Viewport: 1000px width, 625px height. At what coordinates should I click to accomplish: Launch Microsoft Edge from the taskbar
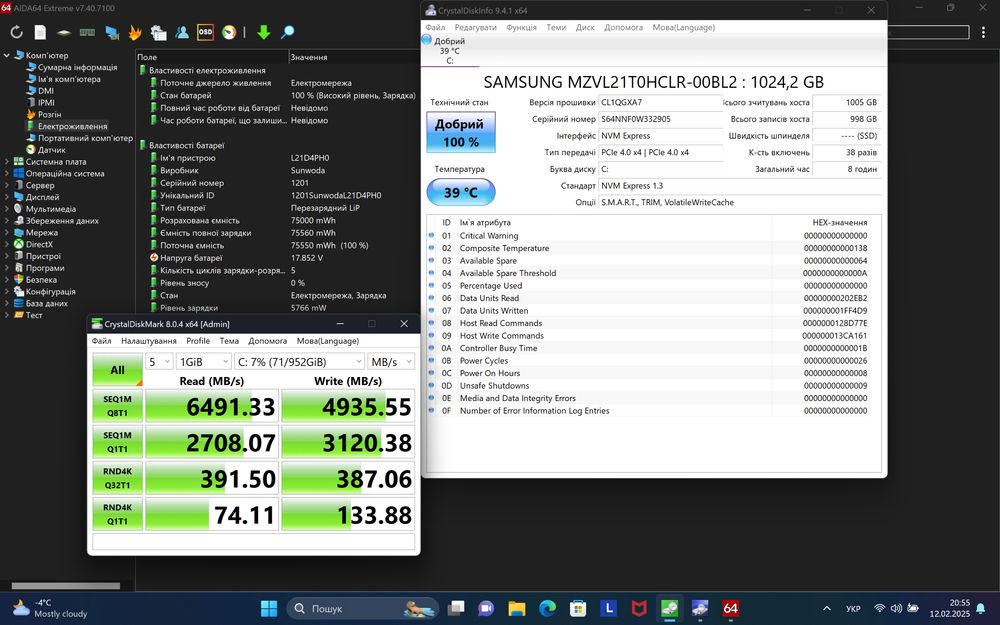[x=547, y=608]
